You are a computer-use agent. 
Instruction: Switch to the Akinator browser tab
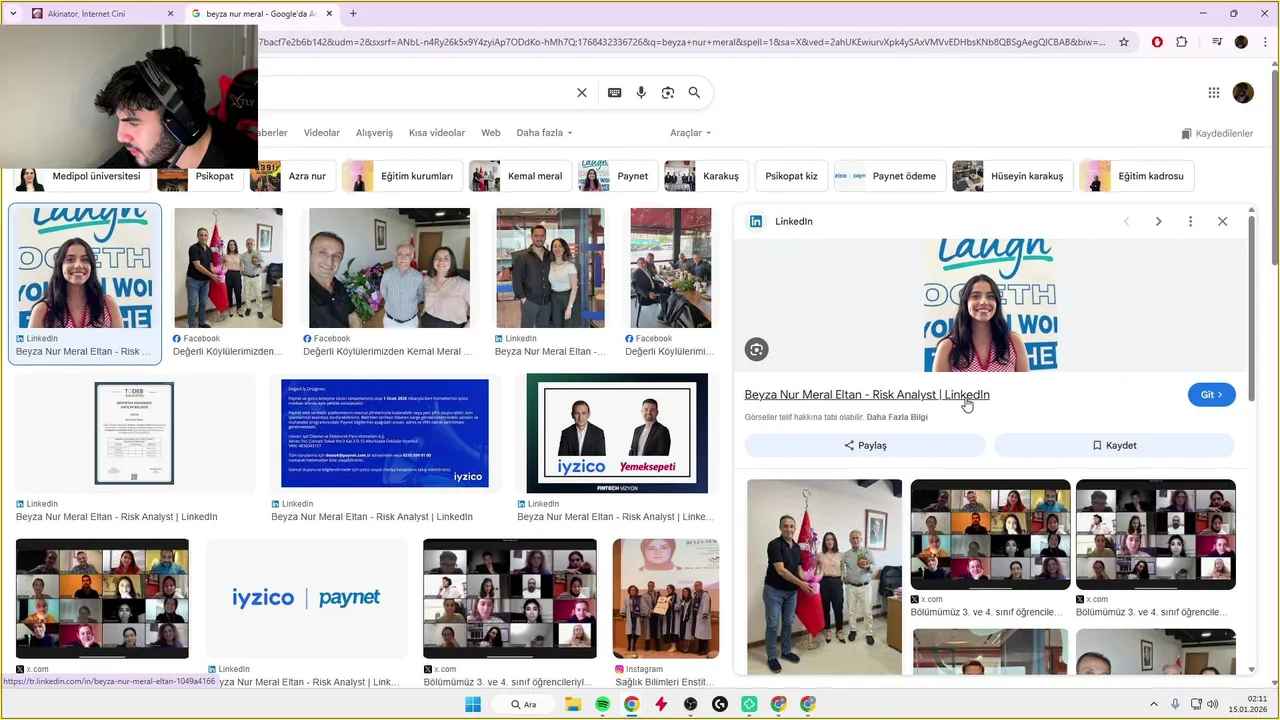pos(100,14)
